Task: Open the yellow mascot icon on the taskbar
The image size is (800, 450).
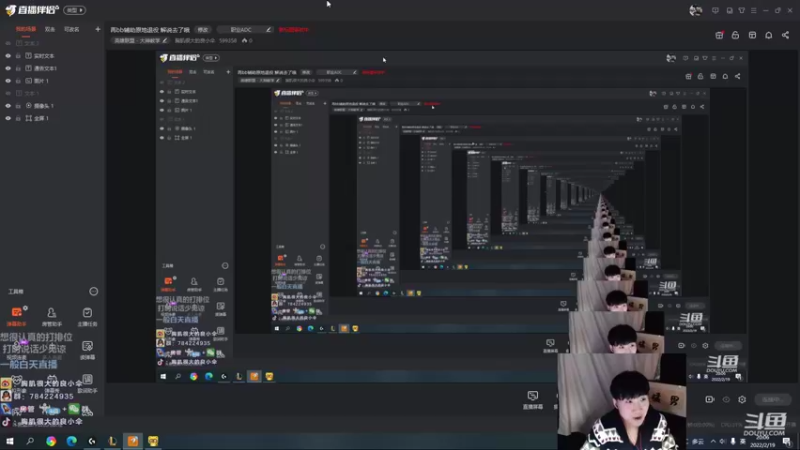Action: 153,441
